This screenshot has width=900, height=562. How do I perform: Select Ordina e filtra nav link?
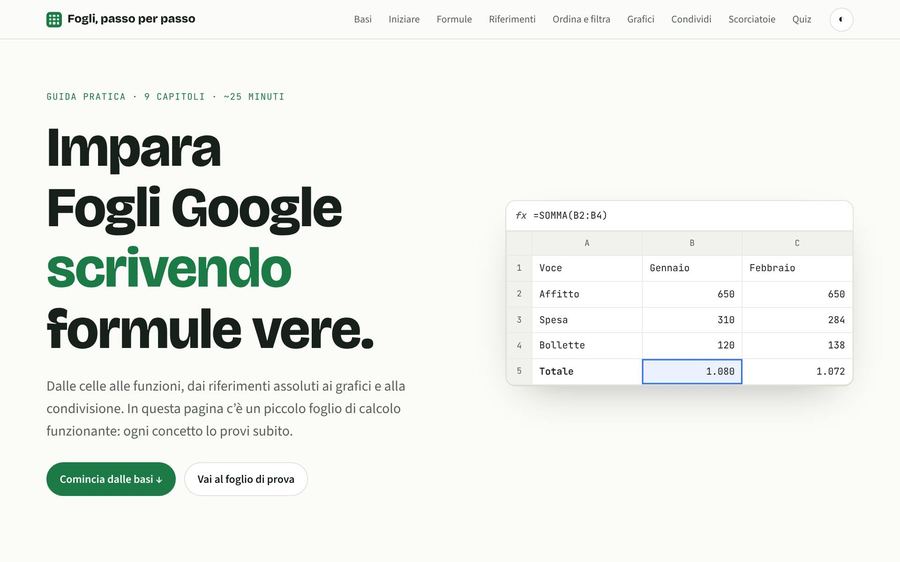tap(581, 19)
